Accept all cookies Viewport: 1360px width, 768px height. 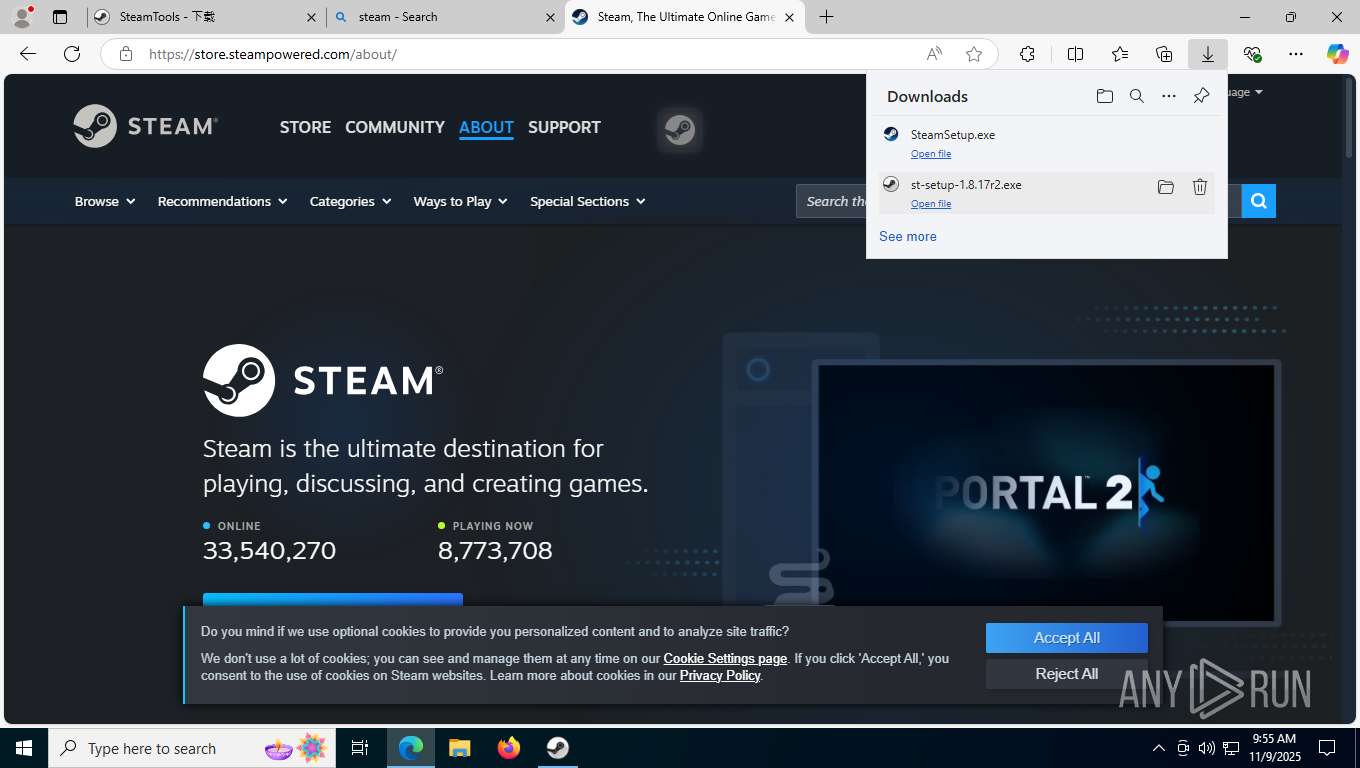tap(1066, 638)
